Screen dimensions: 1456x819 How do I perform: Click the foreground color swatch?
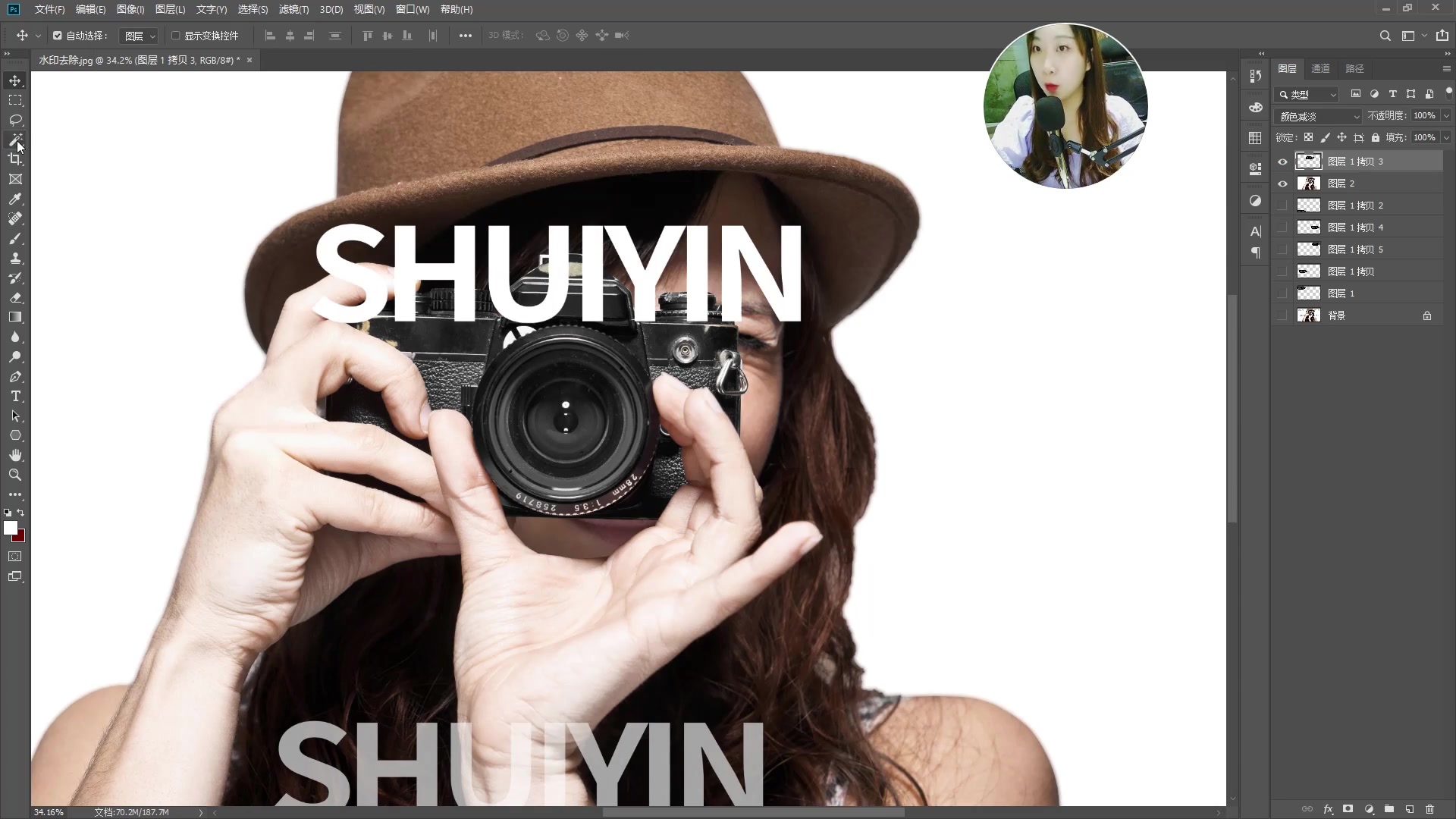(11, 528)
